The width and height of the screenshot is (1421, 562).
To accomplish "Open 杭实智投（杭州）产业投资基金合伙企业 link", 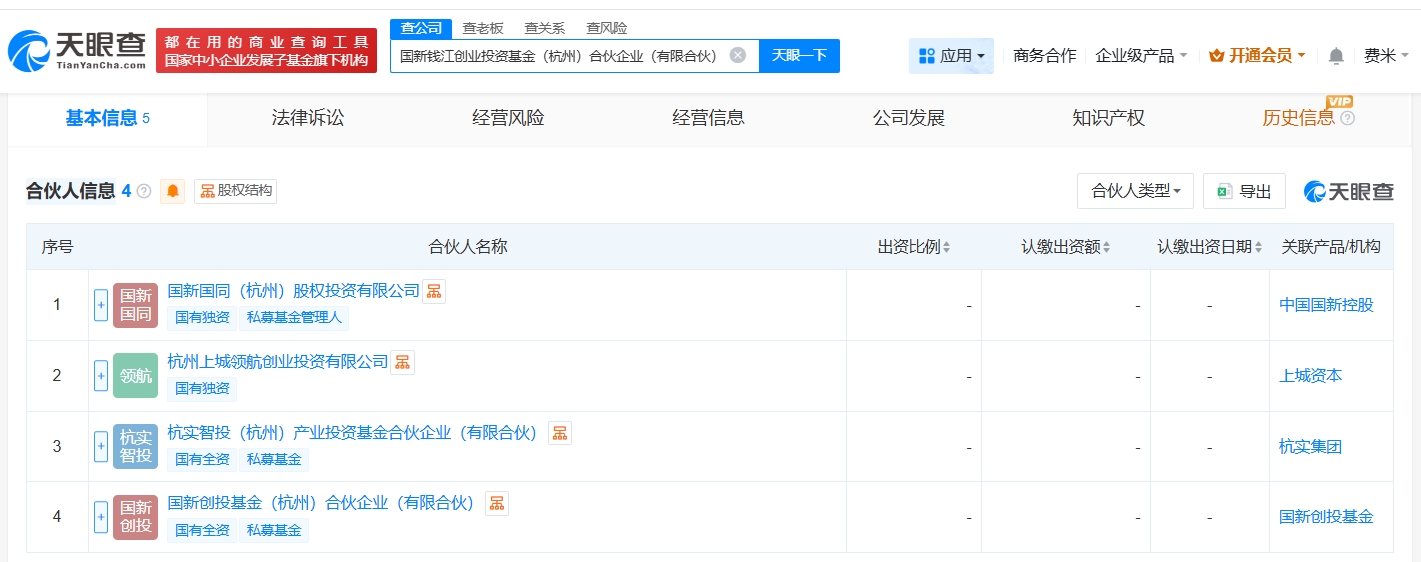I will pyautogui.click(x=355, y=433).
